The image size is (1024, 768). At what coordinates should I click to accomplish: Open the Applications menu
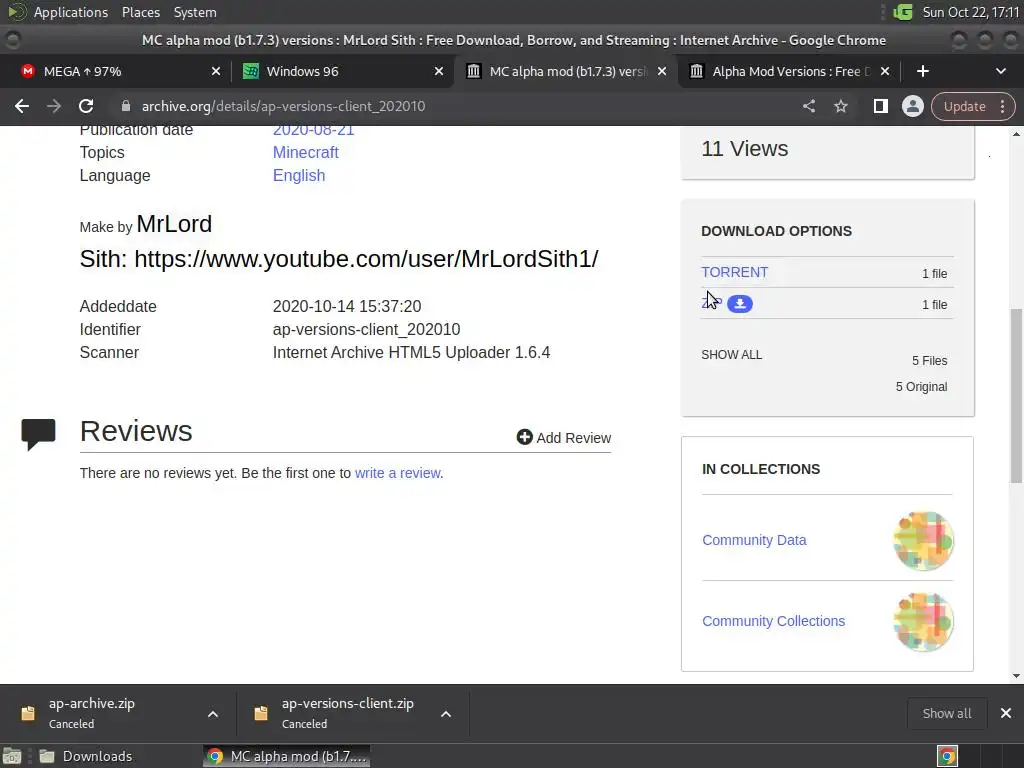tap(71, 12)
